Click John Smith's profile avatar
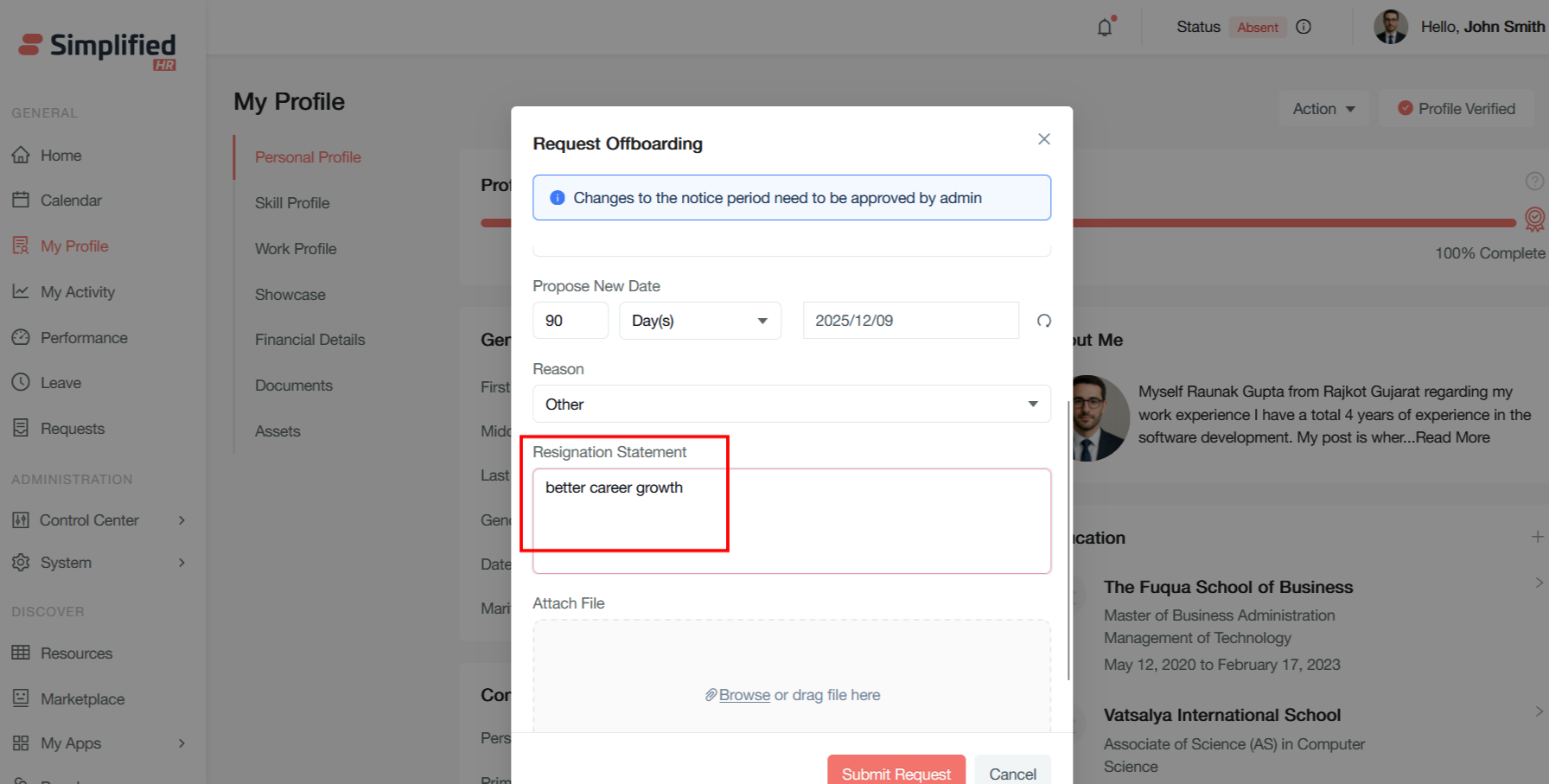1549x784 pixels. [1391, 27]
